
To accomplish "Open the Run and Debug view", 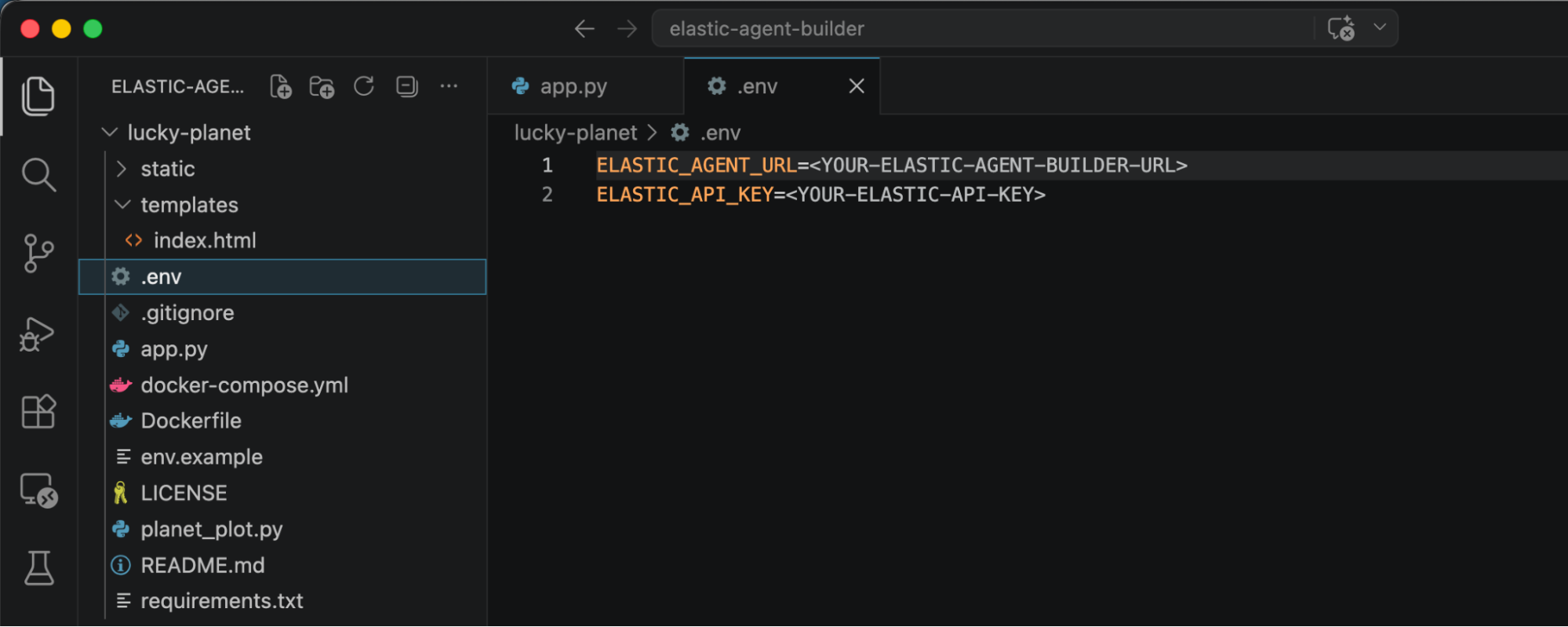I will 37,334.
